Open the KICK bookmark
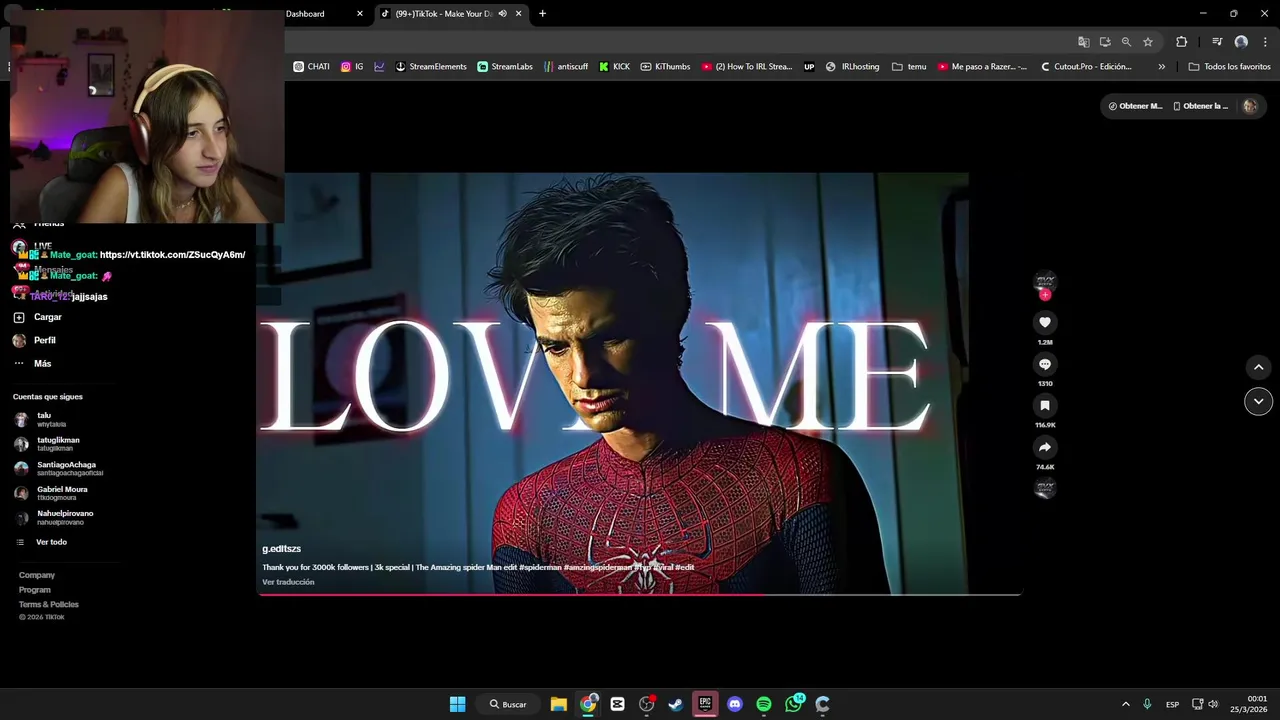 [614, 67]
